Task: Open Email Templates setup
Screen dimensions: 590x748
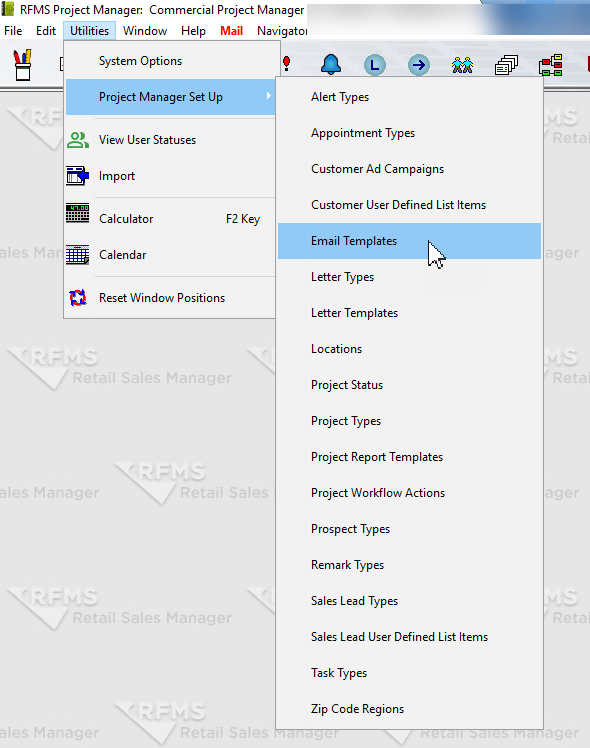Action: pyautogui.click(x=409, y=241)
